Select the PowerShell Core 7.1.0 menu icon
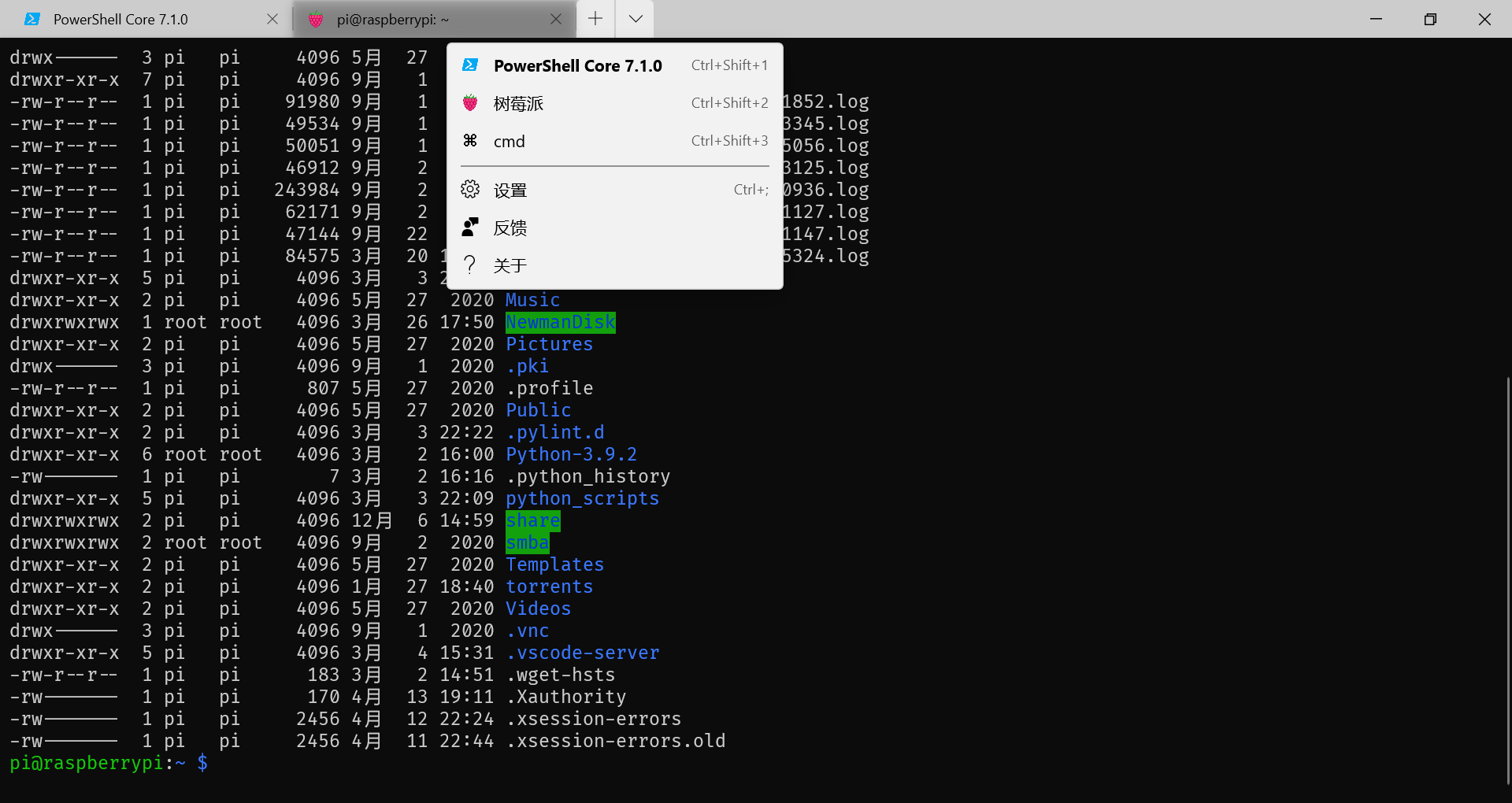The image size is (1512, 803). point(470,65)
